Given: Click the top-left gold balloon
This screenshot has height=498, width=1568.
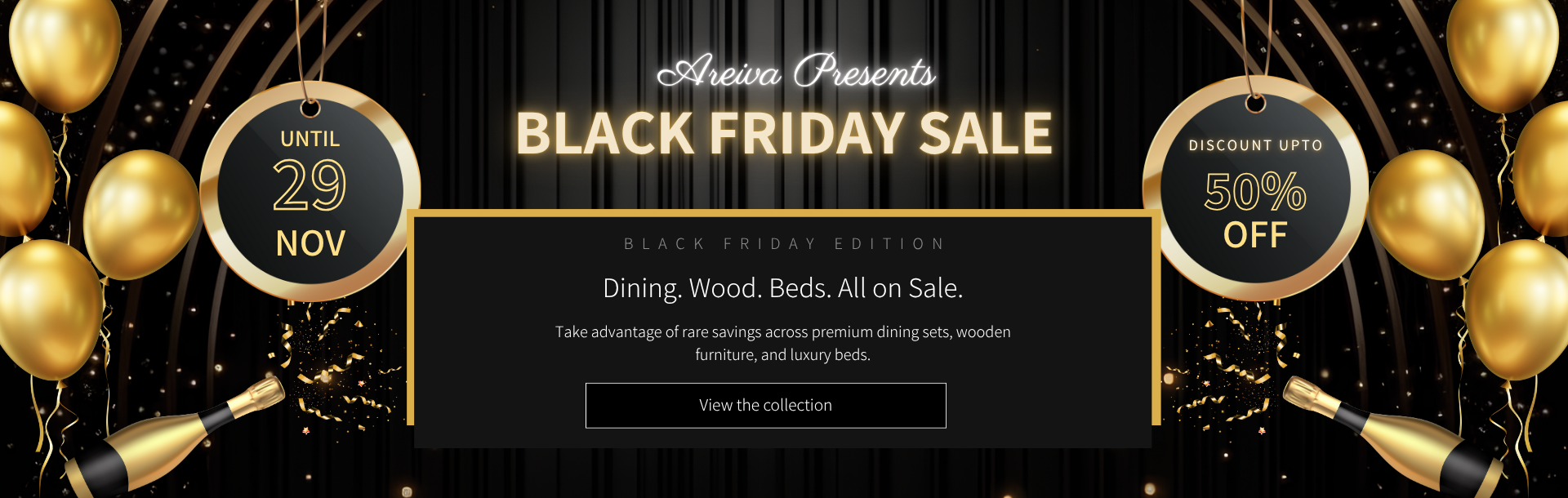Looking at the screenshot, I should pyautogui.click(x=65, y=49).
